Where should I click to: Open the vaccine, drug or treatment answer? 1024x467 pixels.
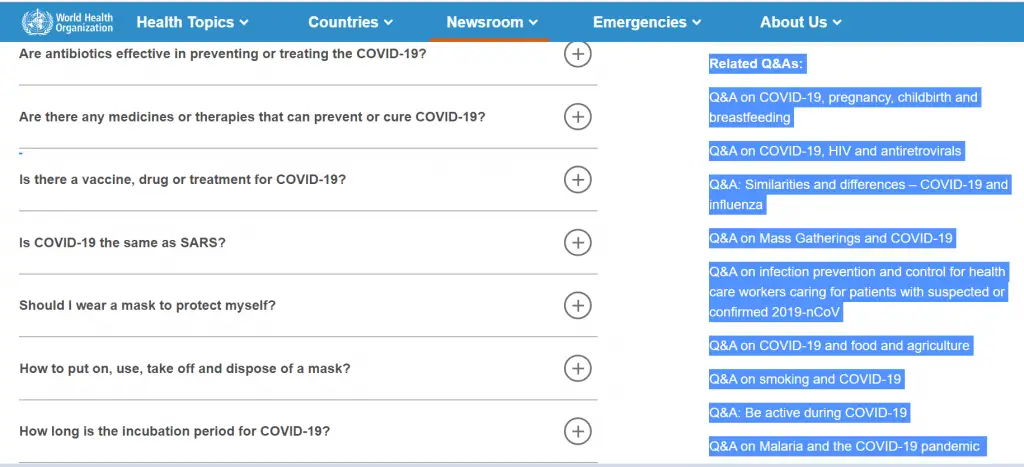coord(577,180)
